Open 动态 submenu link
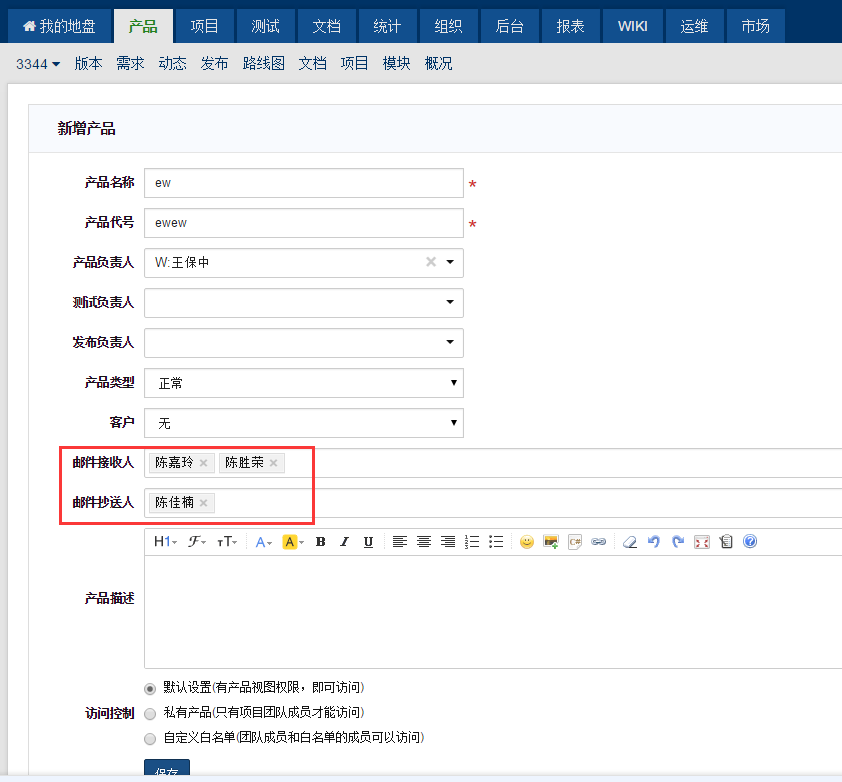 pos(172,63)
